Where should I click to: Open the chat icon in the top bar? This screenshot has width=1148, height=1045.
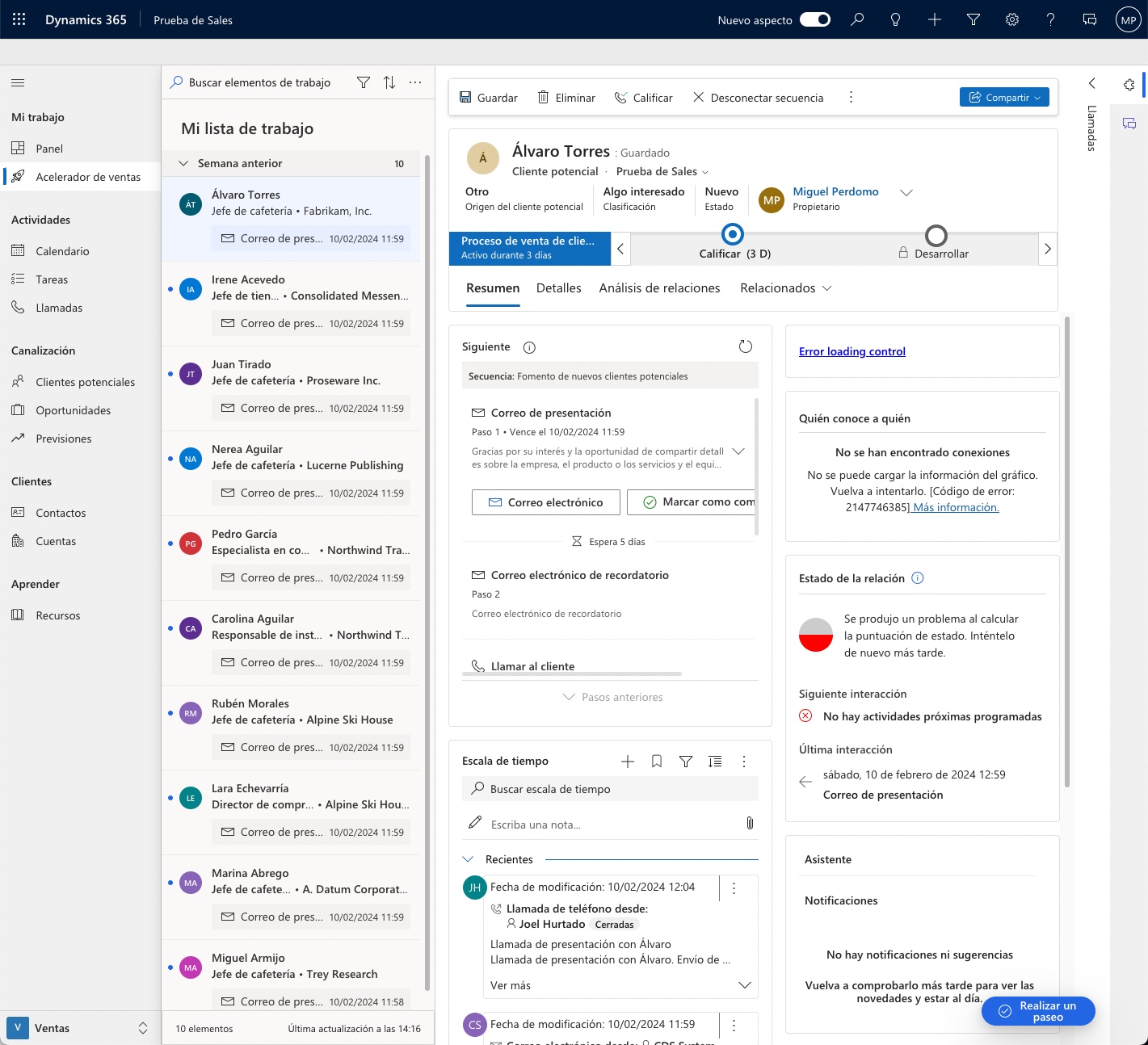pyautogui.click(x=1090, y=19)
